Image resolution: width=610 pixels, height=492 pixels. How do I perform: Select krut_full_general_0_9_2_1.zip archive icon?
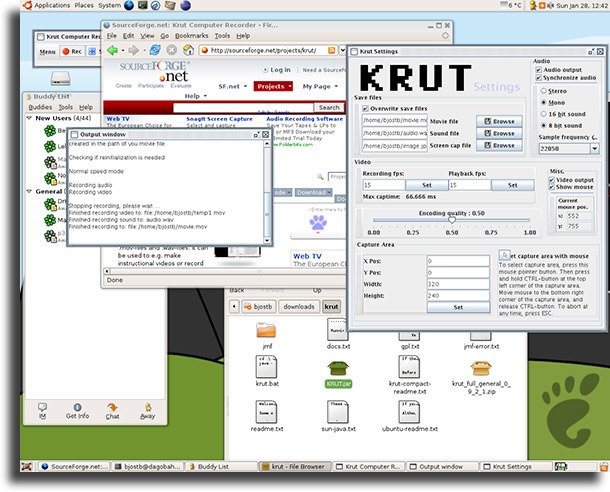481,368
